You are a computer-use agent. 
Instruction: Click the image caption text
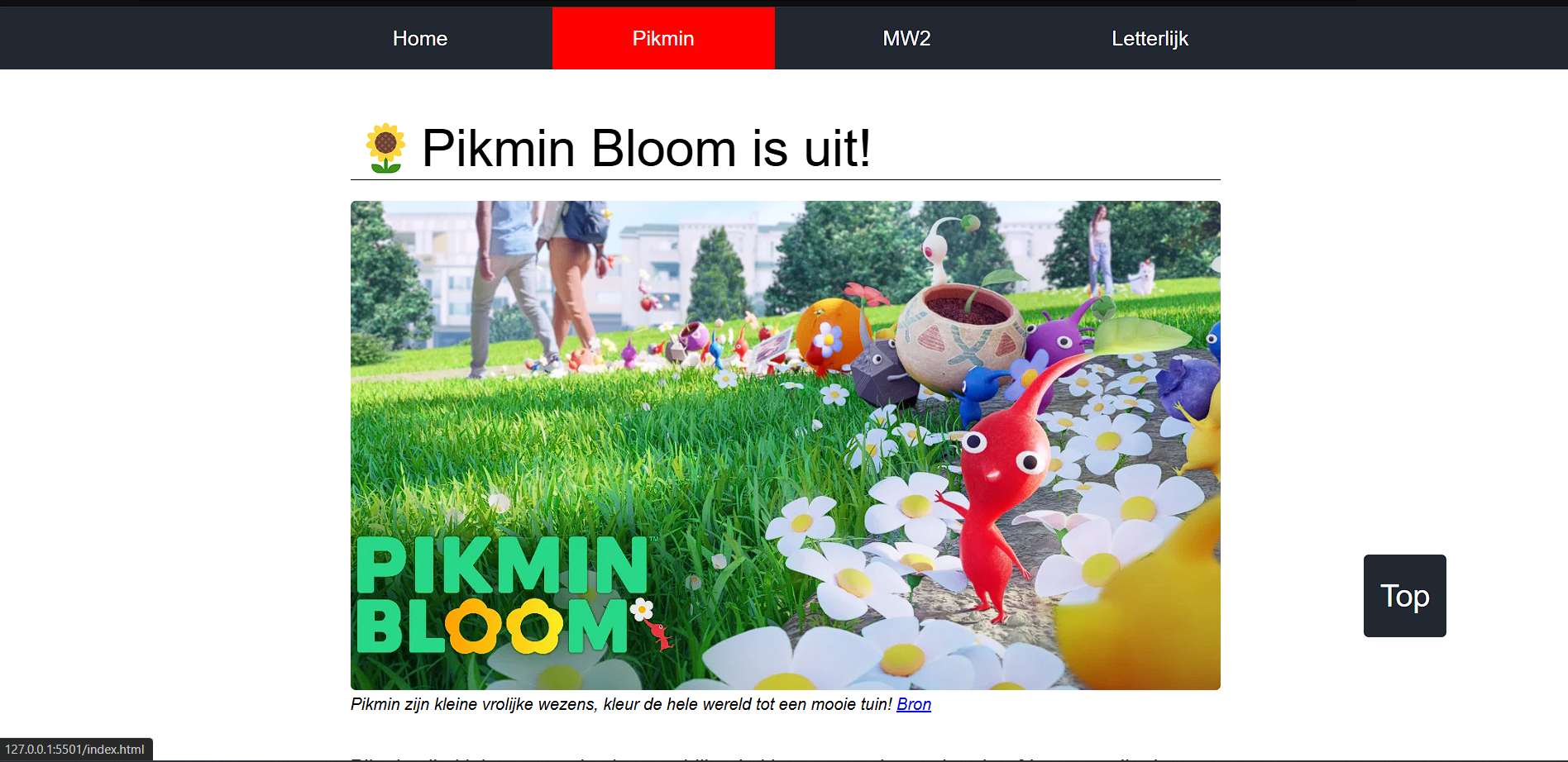tap(621, 704)
